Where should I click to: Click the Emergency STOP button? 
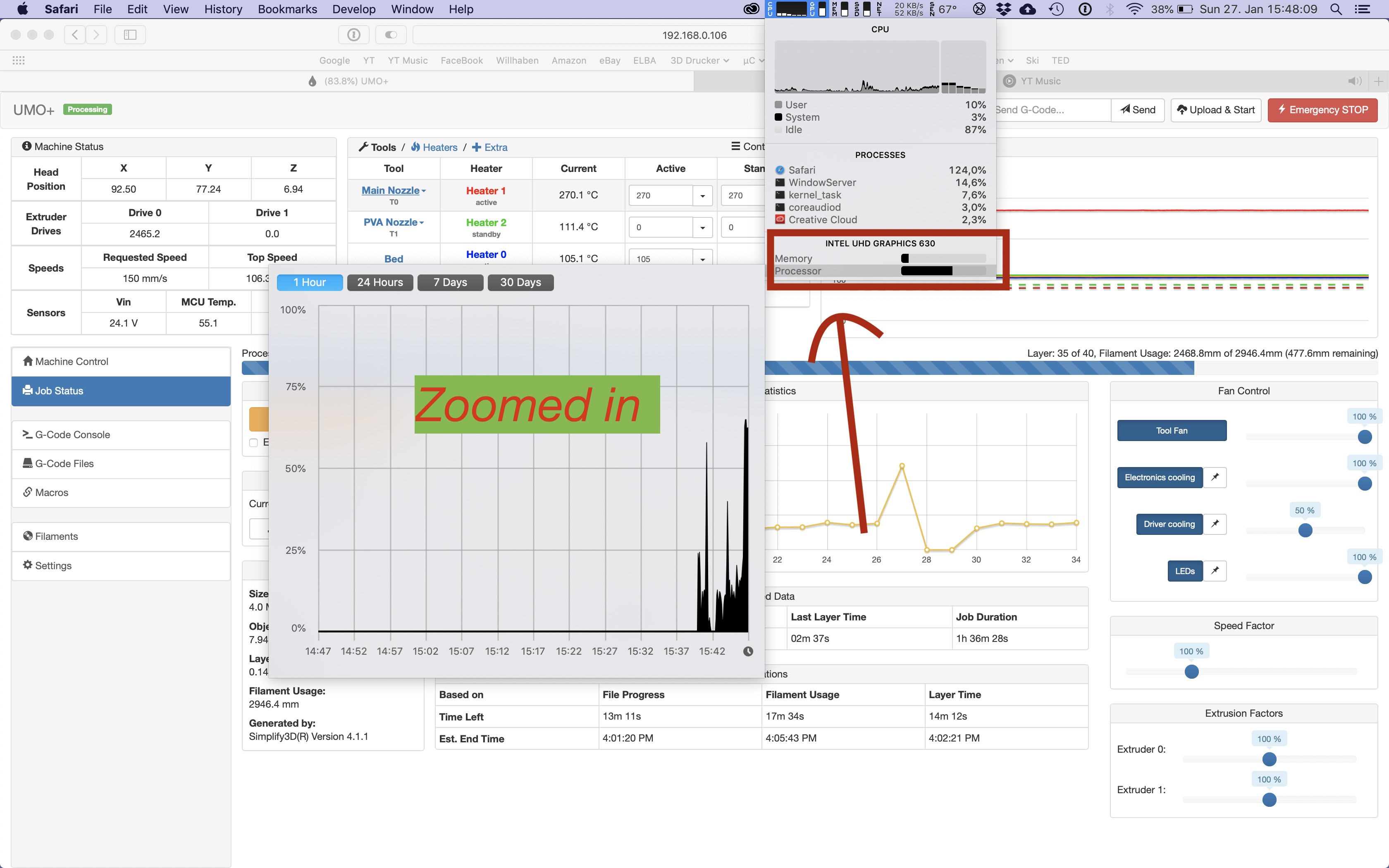[1322, 110]
